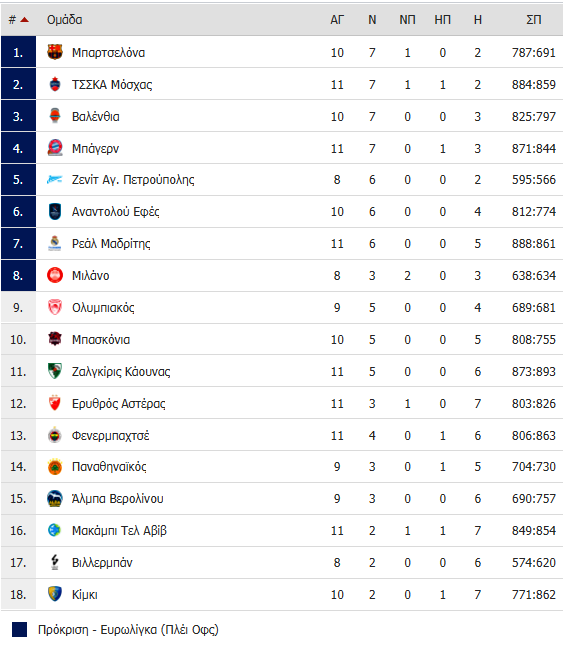563x649 pixels.
Task: Click the Bayern team logo
Action: pyautogui.click(x=55, y=148)
